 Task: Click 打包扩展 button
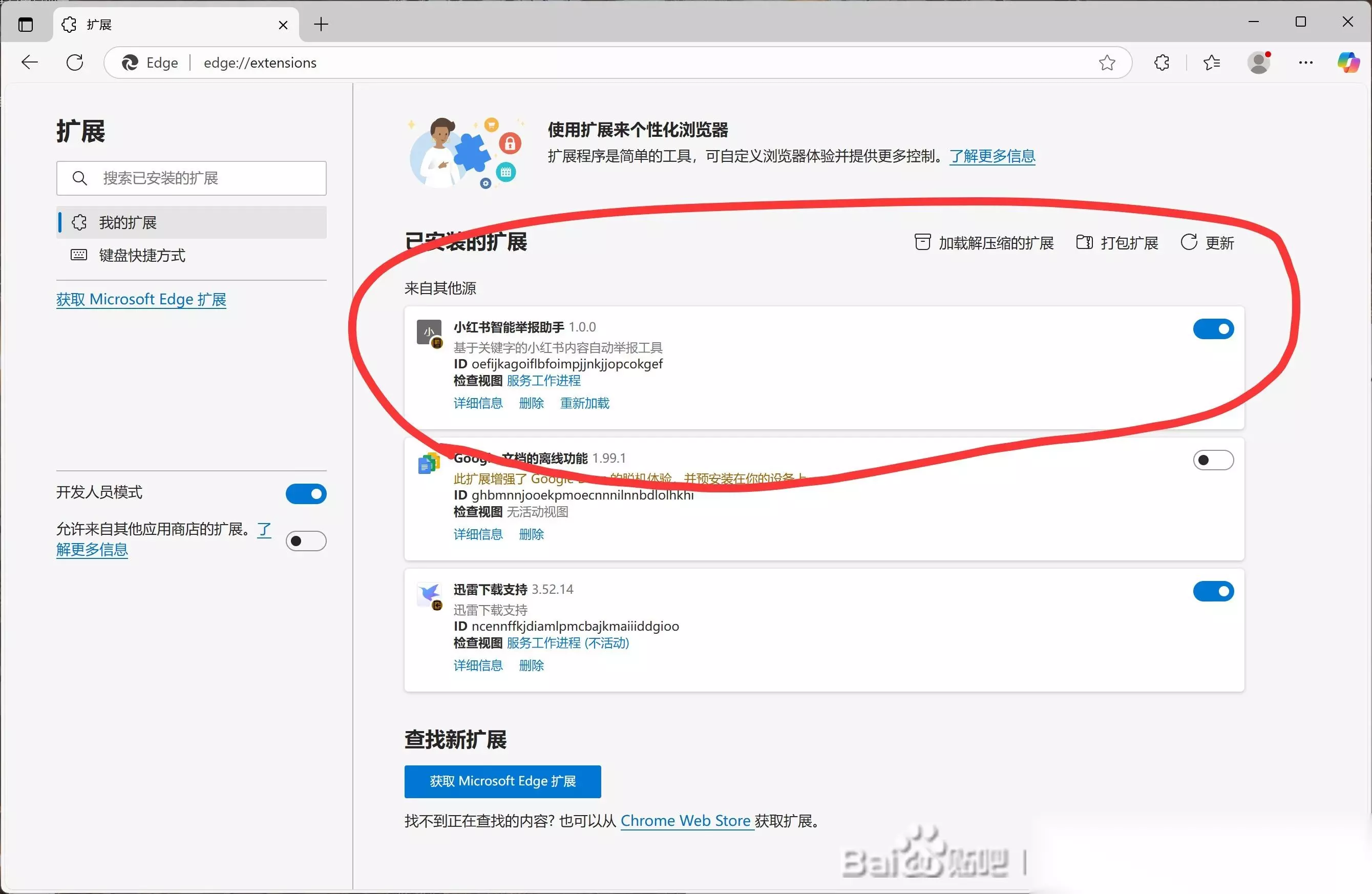point(1117,243)
